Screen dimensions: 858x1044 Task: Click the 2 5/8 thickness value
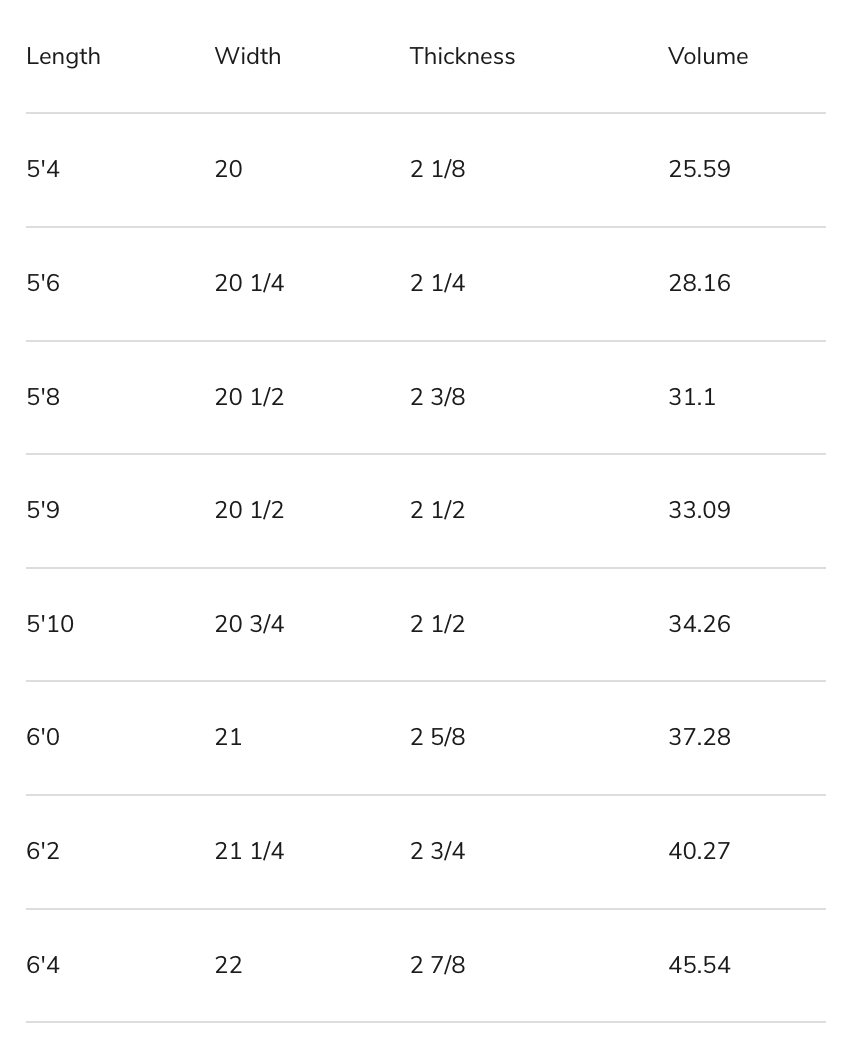point(437,737)
